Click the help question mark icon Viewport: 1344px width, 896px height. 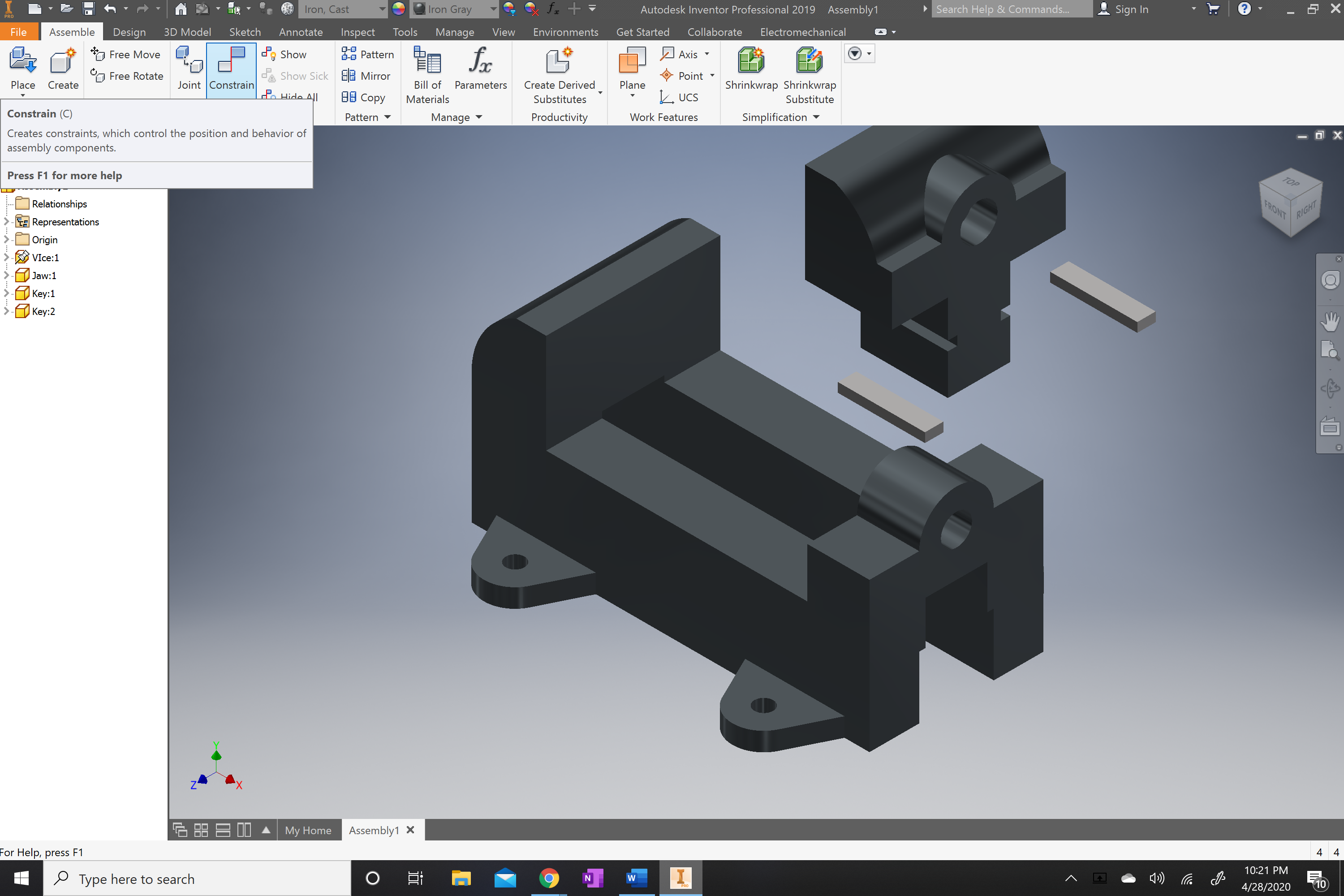coord(1244,9)
